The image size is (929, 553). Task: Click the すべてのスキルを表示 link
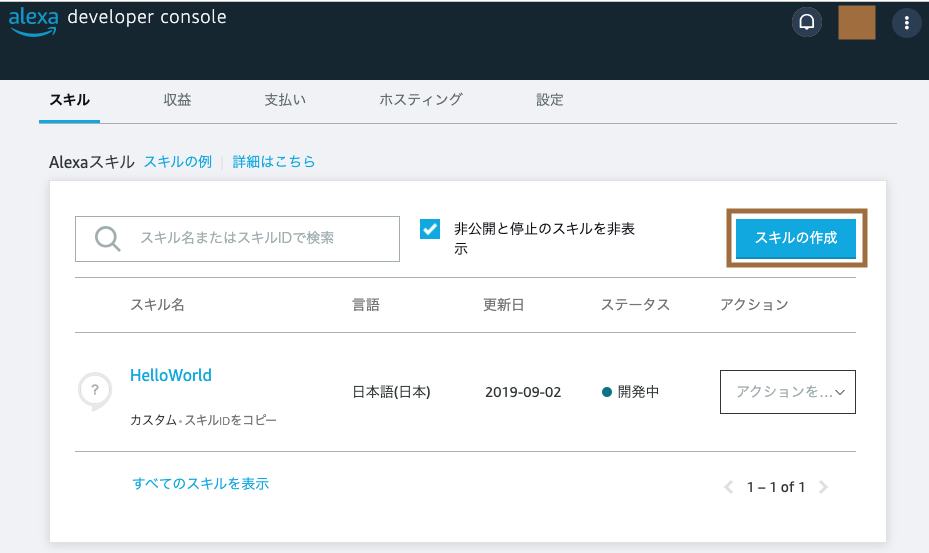[x=200, y=484]
